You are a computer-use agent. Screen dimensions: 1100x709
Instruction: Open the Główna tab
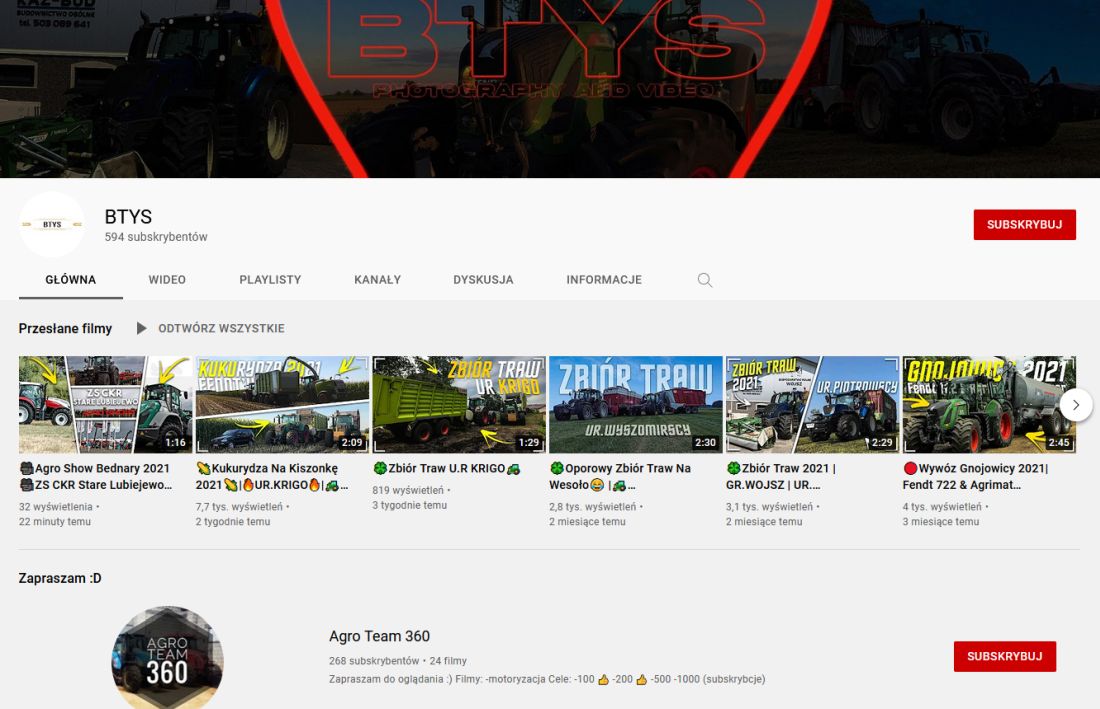(x=71, y=280)
